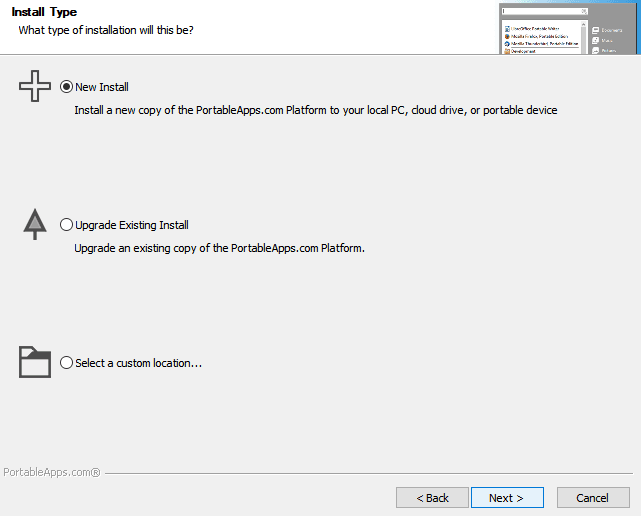
Task: Click the Thunderbird icon in header preview
Action: pyautogui.click(x=508, y=43)
